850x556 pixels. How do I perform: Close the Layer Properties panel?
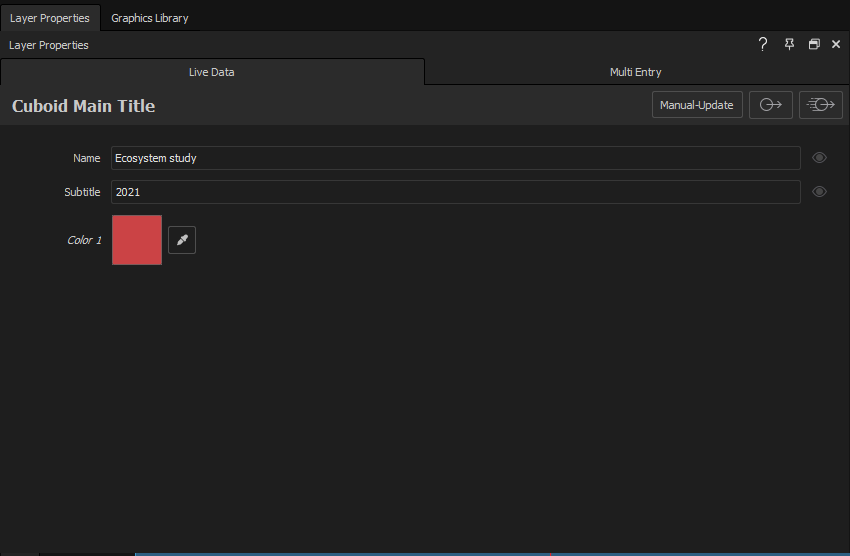tap(836, 45)
